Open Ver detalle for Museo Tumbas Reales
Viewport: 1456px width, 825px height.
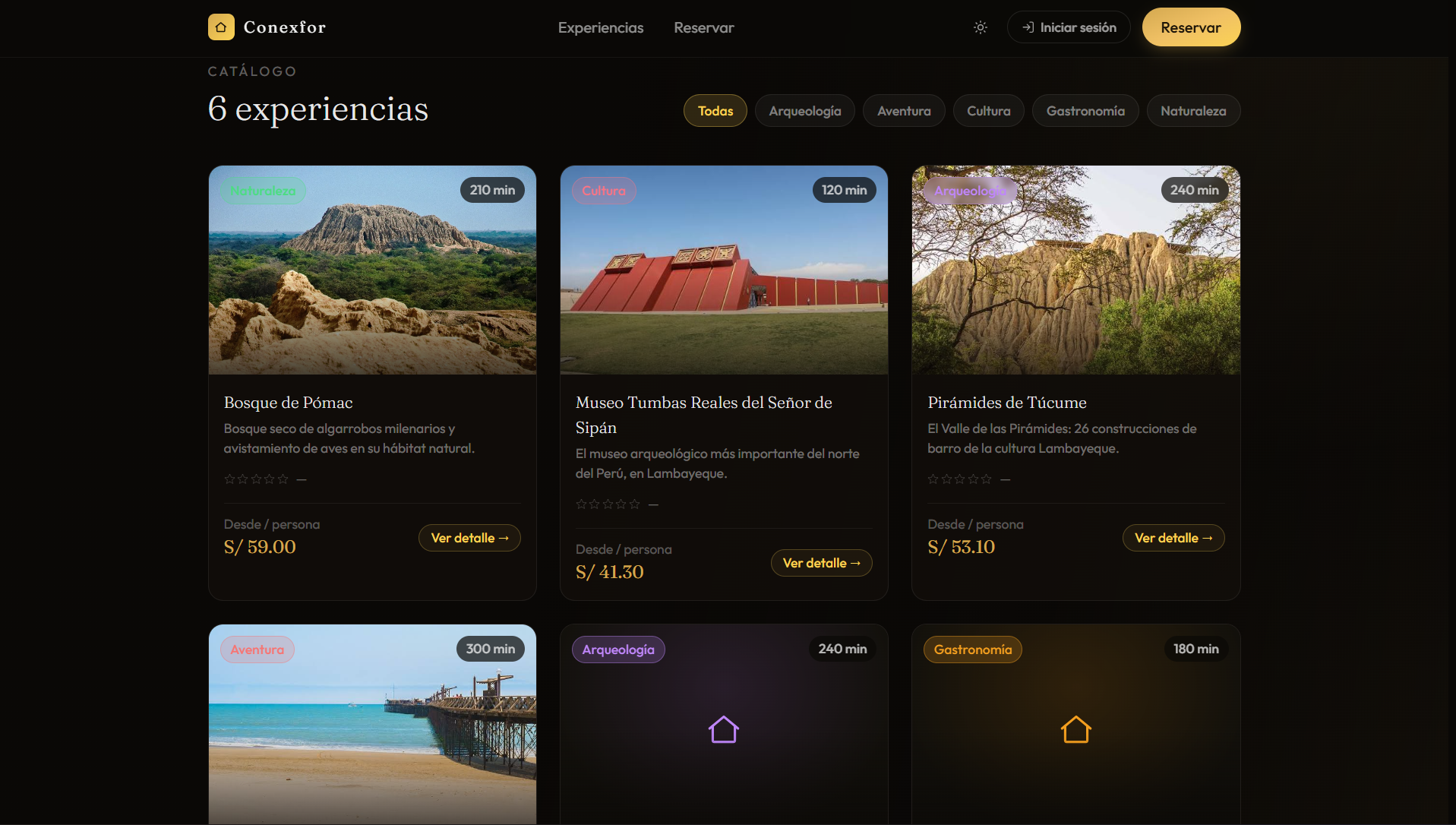coord(821,563)
